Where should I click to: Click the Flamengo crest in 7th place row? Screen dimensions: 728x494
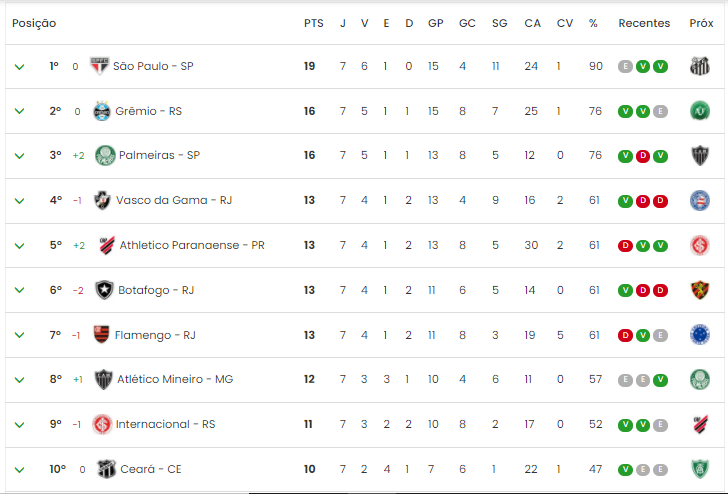pos(101,334)
